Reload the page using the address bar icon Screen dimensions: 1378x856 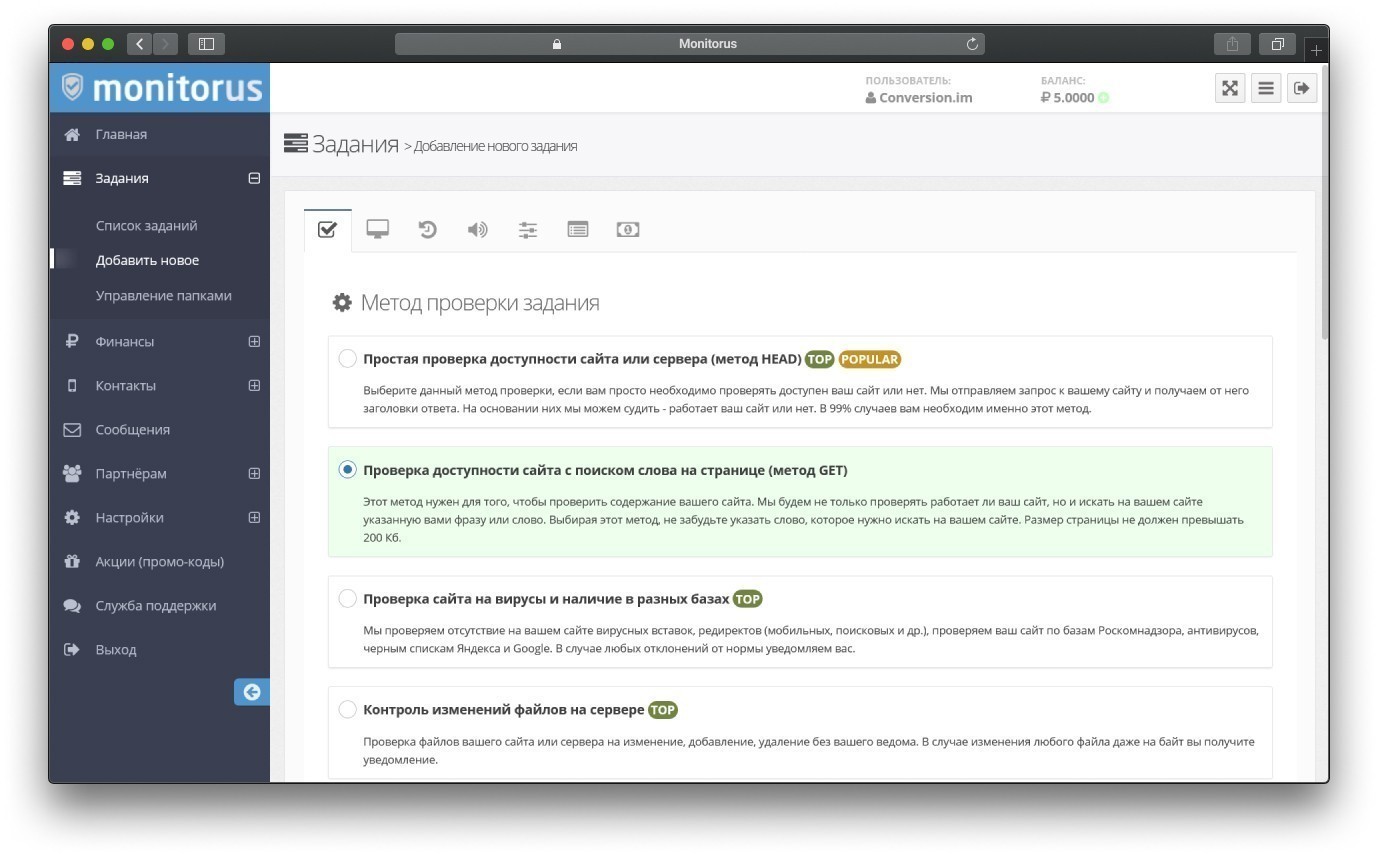(x=972, y=44)
